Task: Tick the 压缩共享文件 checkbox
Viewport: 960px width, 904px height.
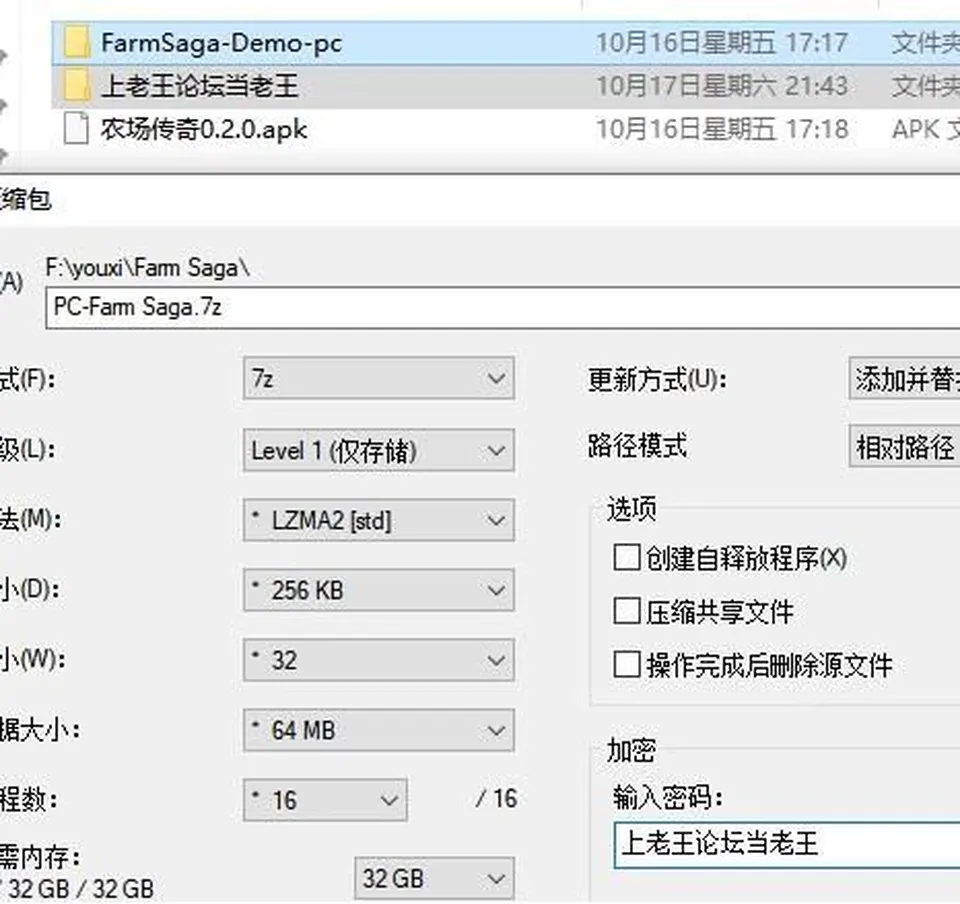Action: click(627, 611)
